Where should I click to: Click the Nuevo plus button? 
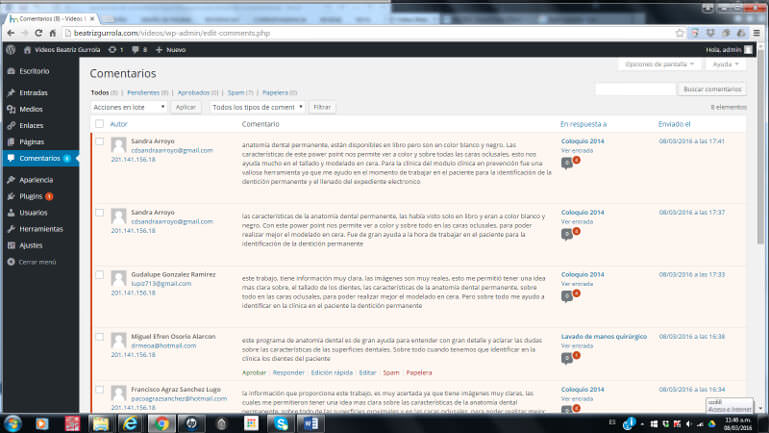pos(170,50)
